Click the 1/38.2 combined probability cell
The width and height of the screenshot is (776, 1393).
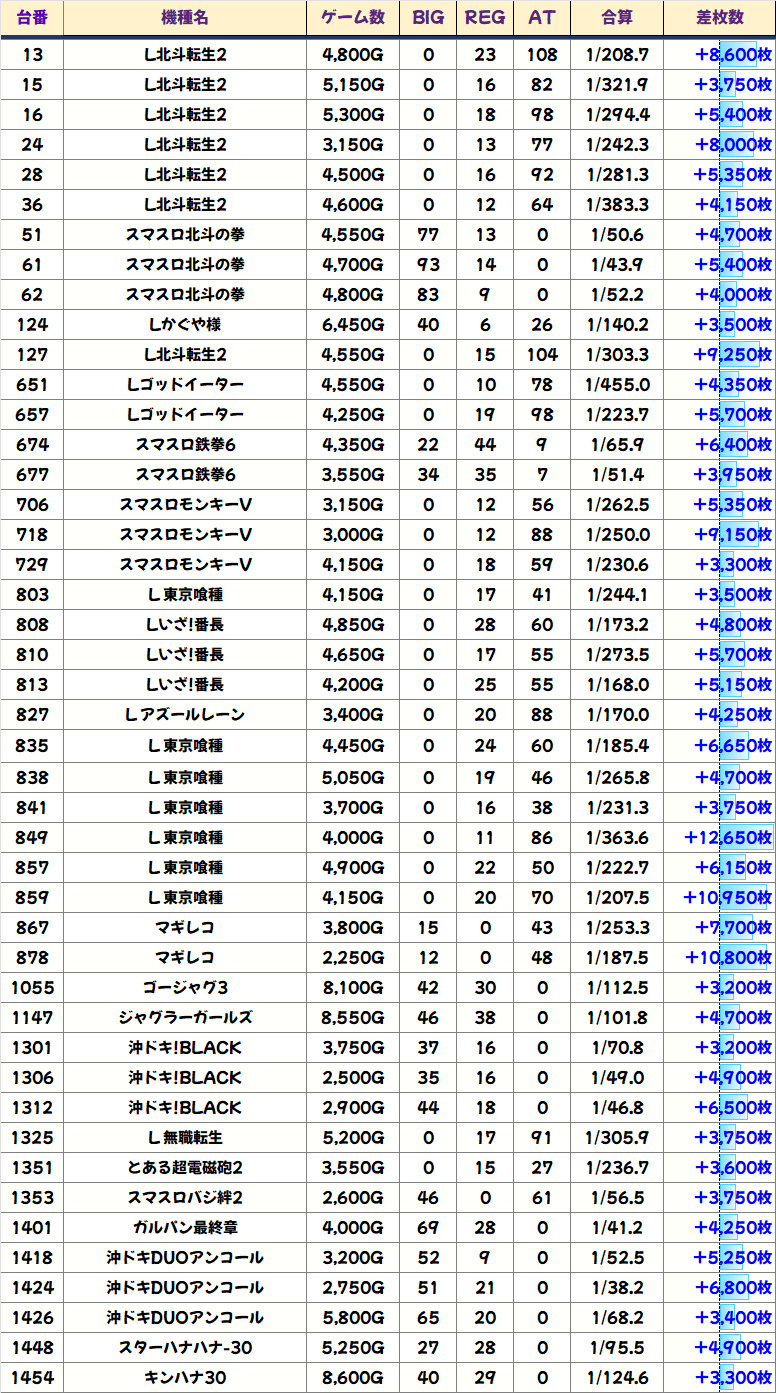617,1287
